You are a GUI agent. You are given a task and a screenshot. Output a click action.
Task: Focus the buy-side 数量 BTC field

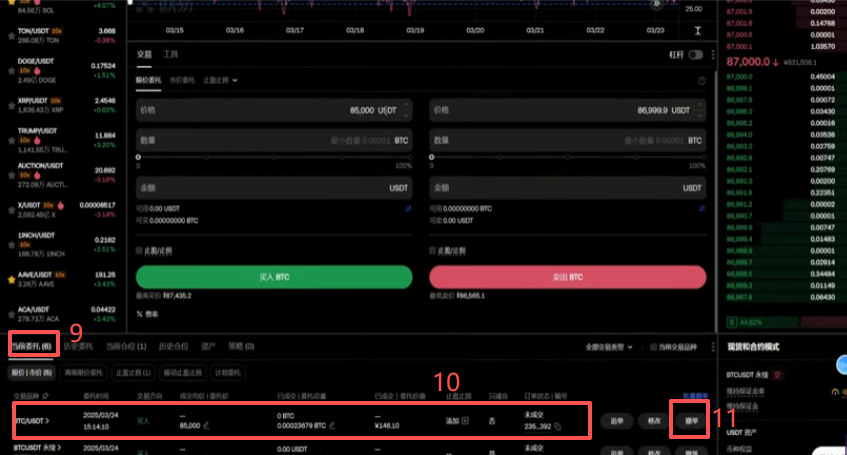pos(274,140)
